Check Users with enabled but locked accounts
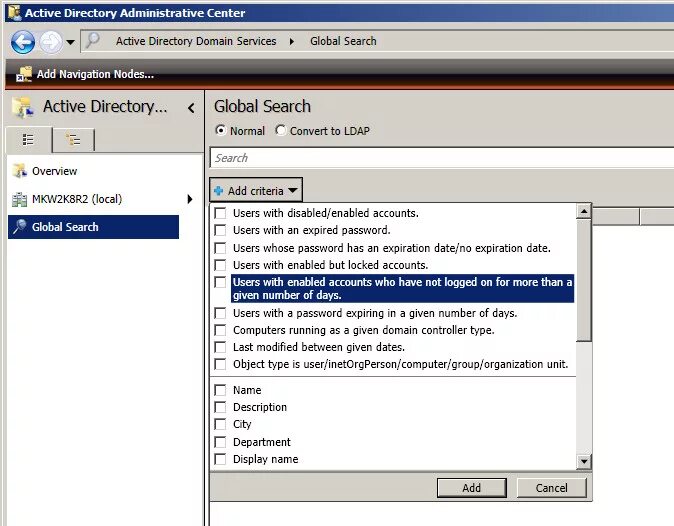674x526 pixels. [220, 265]
